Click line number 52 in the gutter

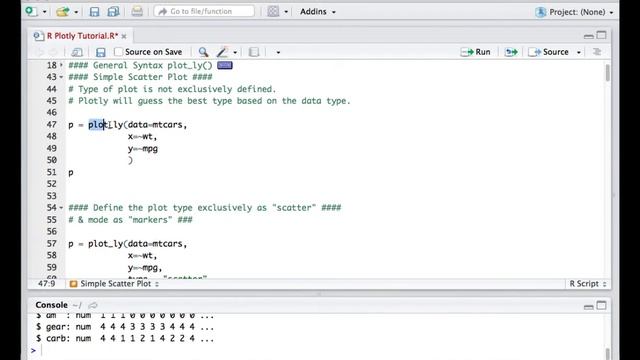51,184
